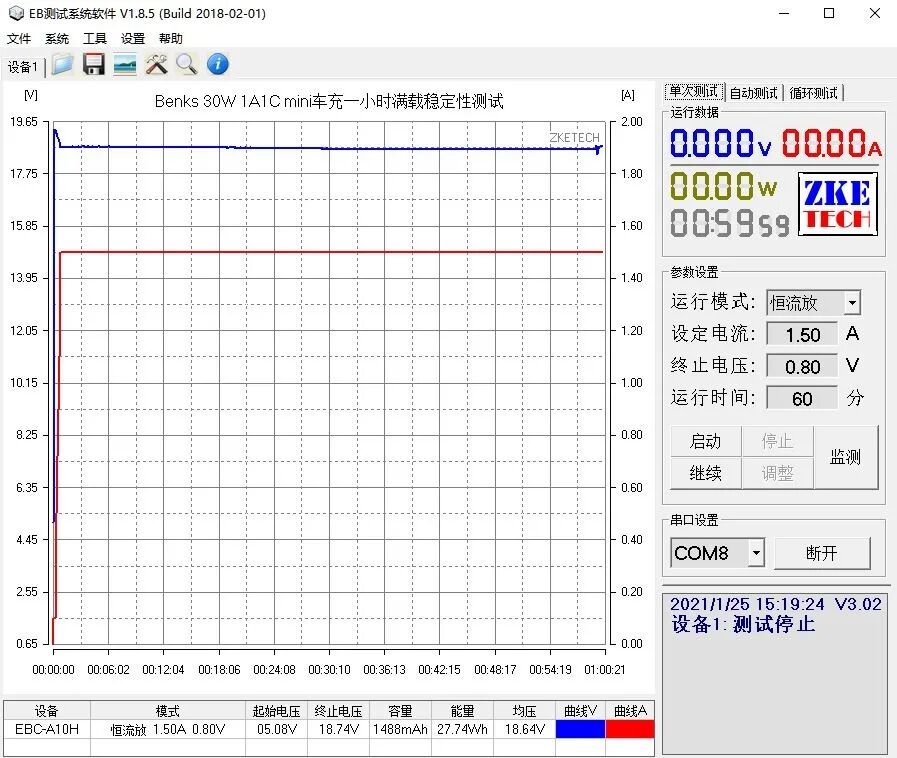Click the red 曲线A color swatch
The image size is (897, 758).
click(x=630, y=729)
